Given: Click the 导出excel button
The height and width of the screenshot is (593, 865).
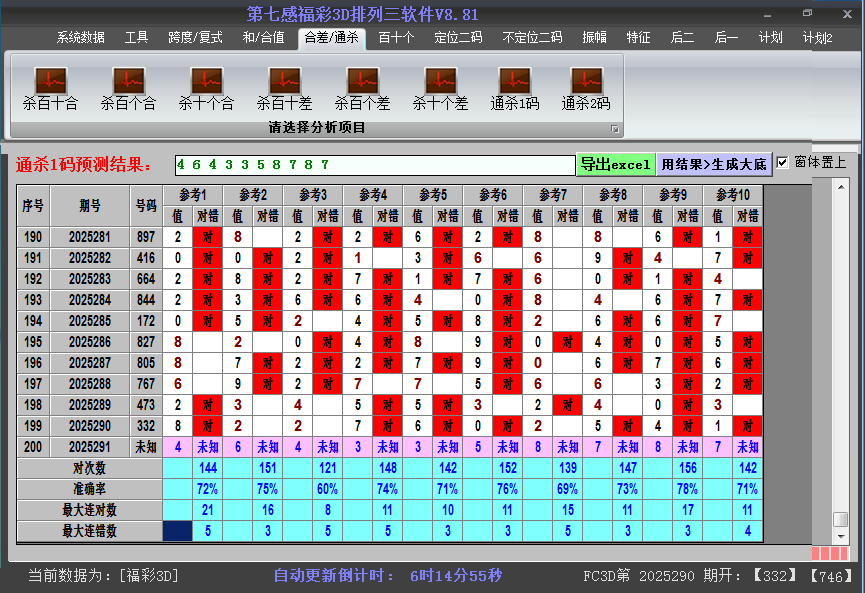Looking at the screenshot, I should [615, 164].
